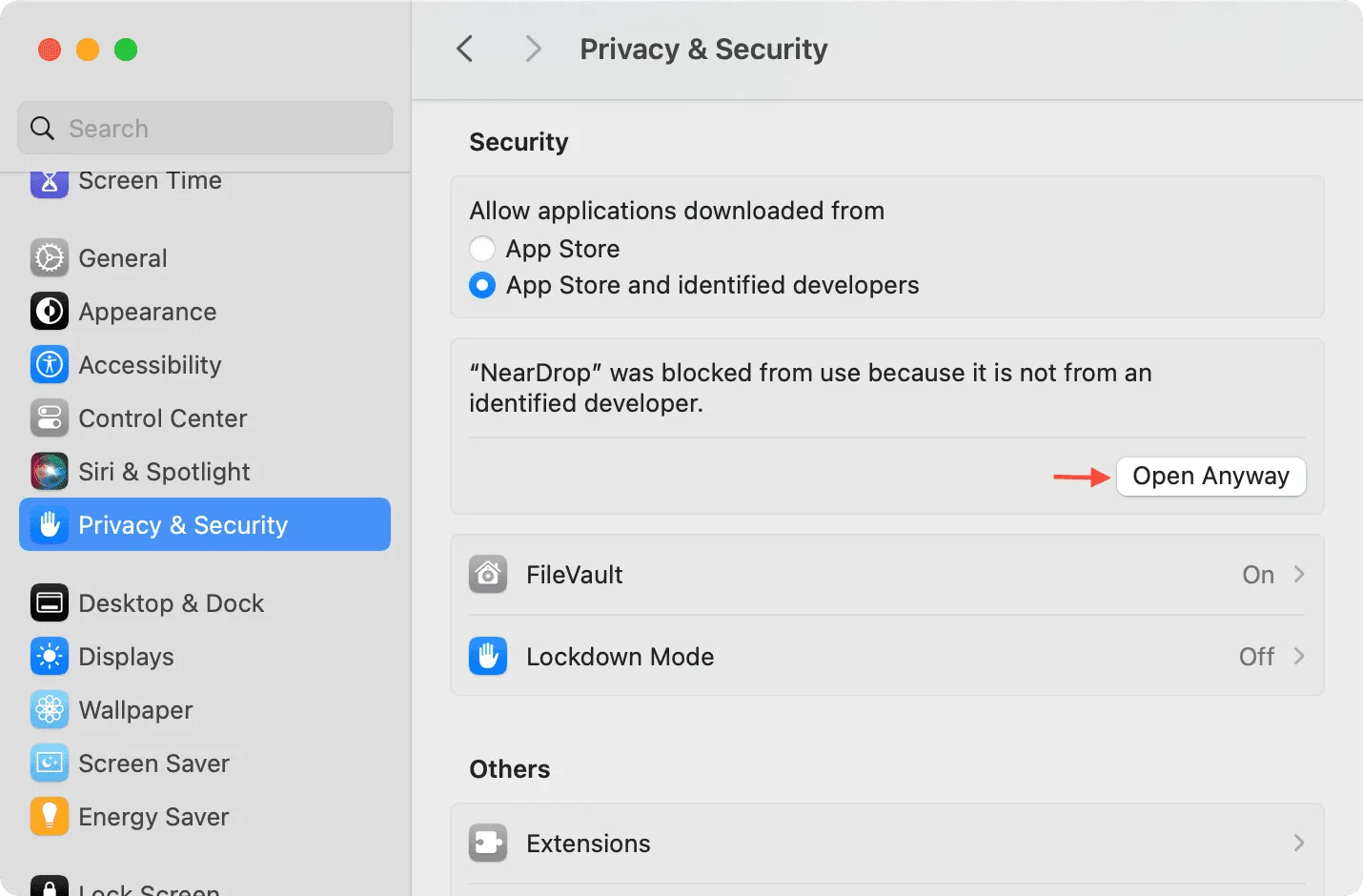Click the Lockdown Mode hand icon
Image resolution: width=1363 pixels, height=896 pixels.
(x=488, y=656)
